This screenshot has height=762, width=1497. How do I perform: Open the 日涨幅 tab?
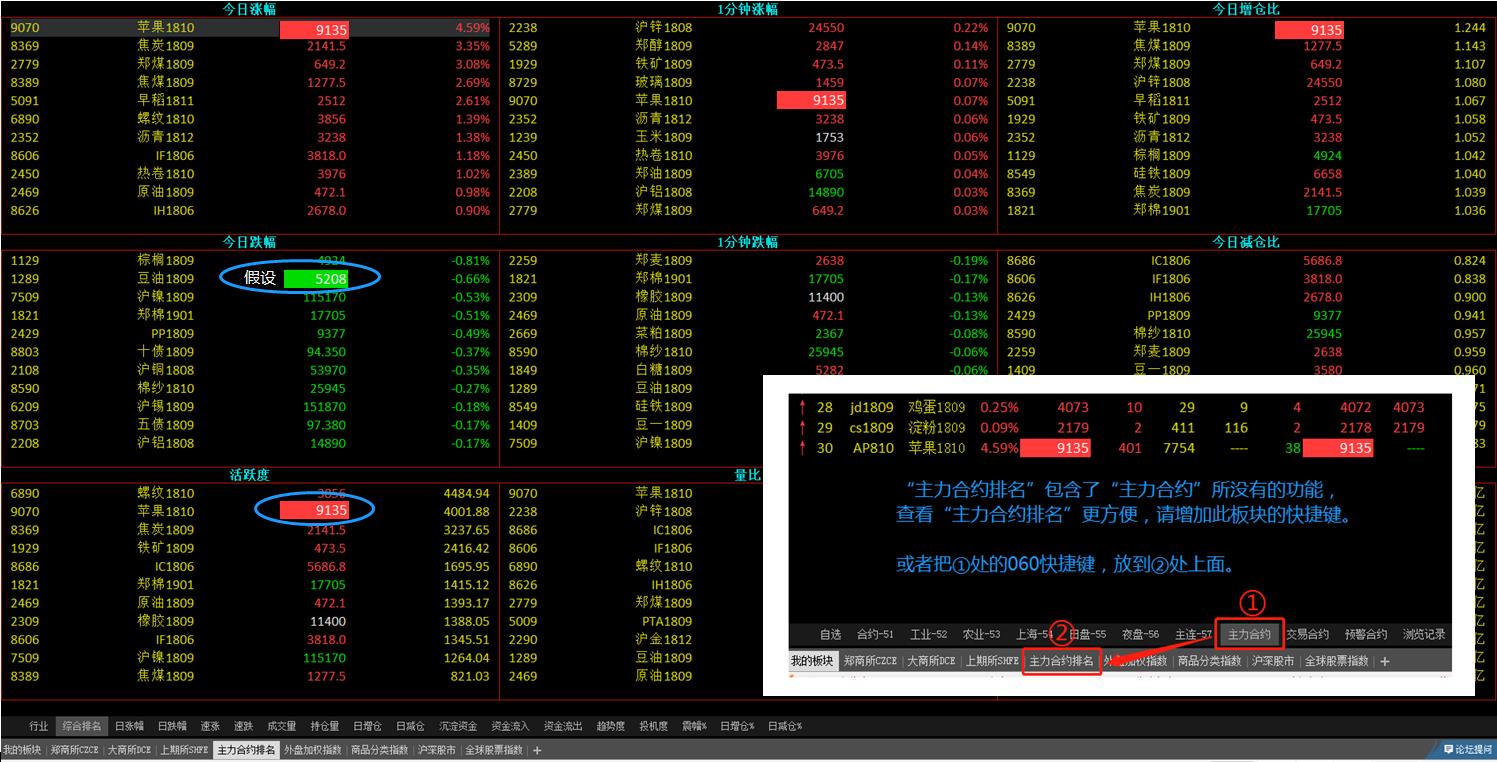coord(129,726)
